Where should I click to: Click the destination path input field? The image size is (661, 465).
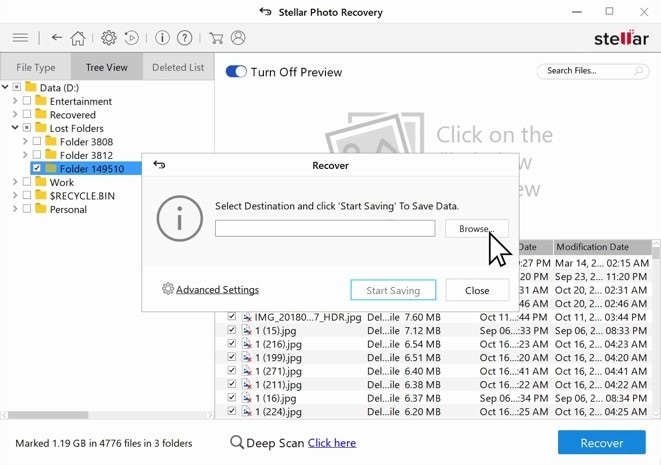coord(325,228)
